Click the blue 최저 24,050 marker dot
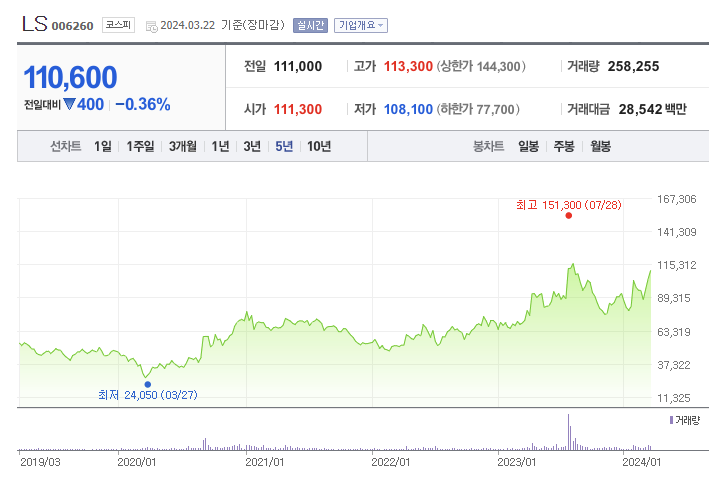Screen dimensions: 709x477 click(x=147, y=384)
